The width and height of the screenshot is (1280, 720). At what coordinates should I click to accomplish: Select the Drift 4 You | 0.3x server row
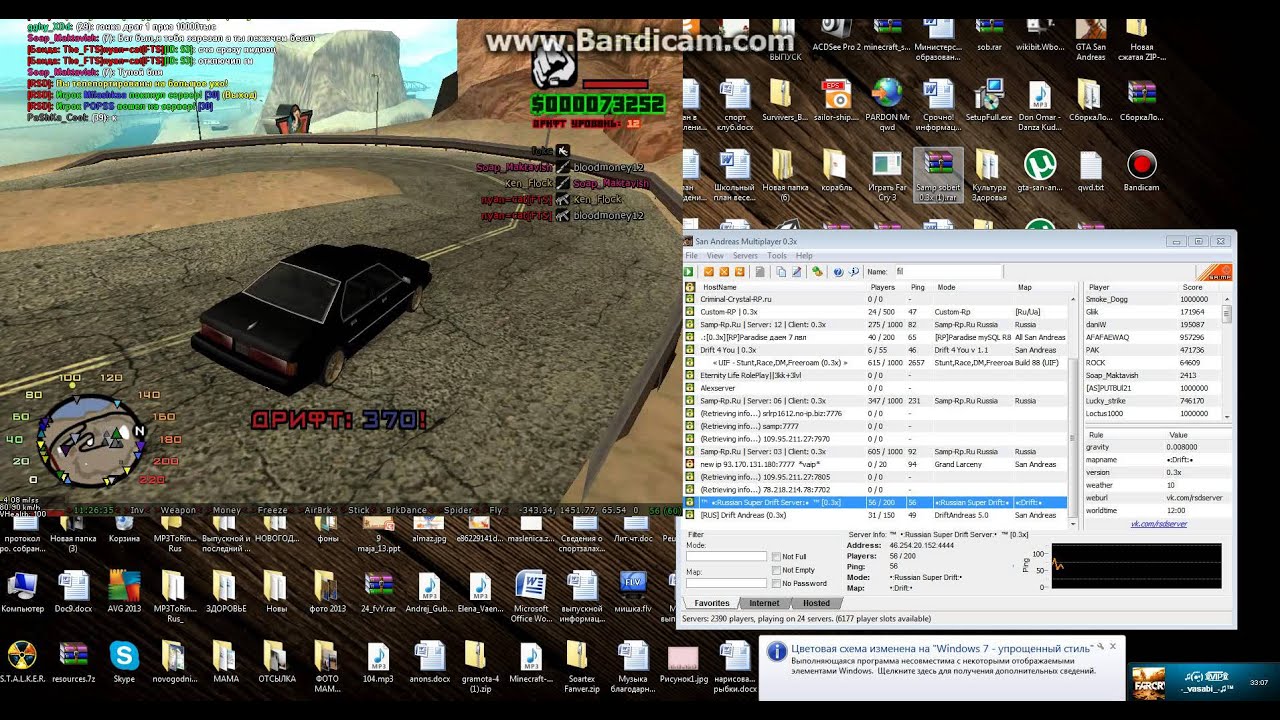pyautogui.click(x=876, y=350)
